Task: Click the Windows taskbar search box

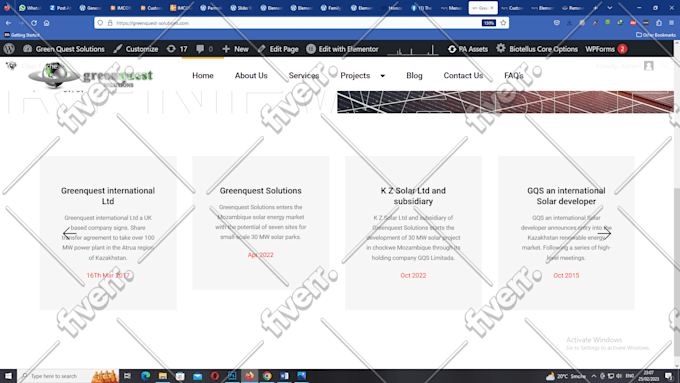Action: (x=68, y=376)
